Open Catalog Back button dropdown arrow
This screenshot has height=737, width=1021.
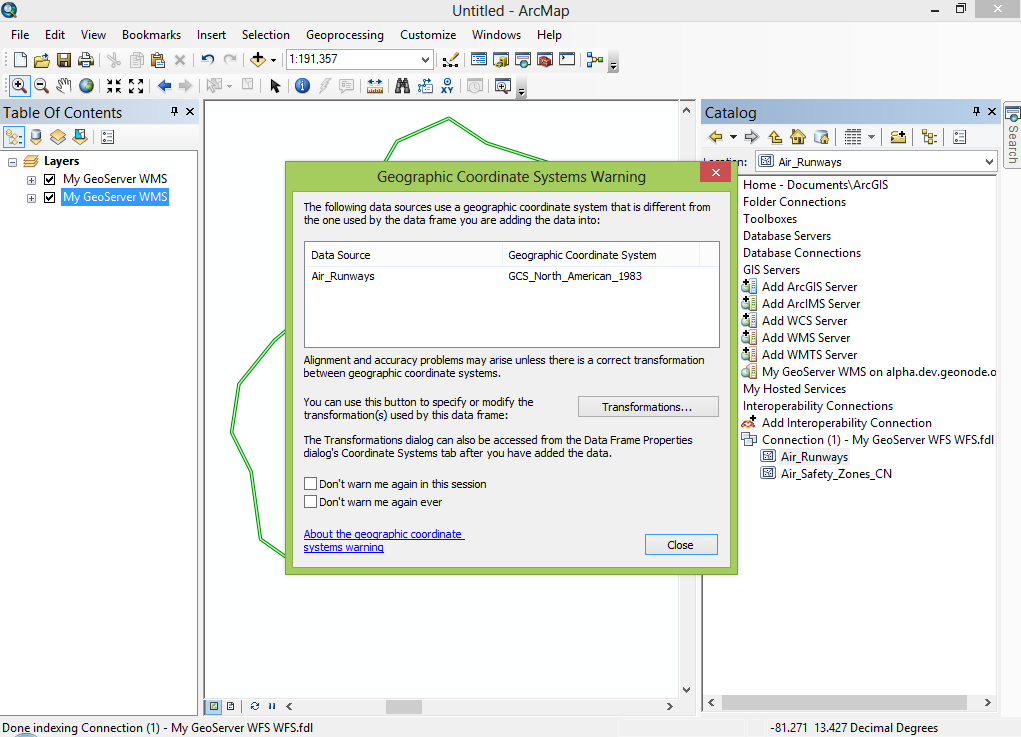[733, 137]
